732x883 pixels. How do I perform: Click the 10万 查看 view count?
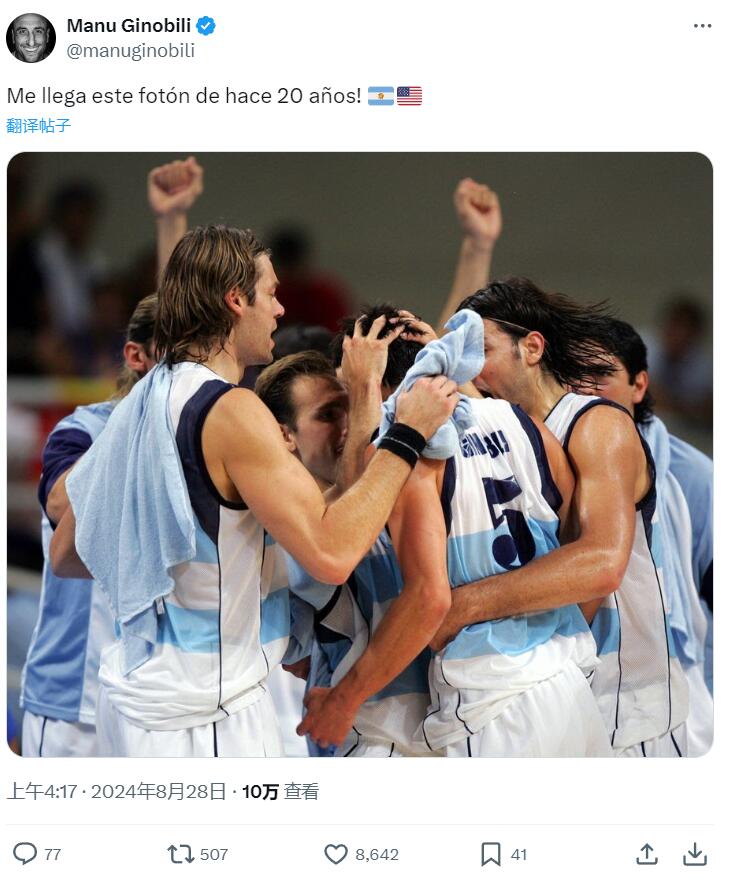pos(280,791)
